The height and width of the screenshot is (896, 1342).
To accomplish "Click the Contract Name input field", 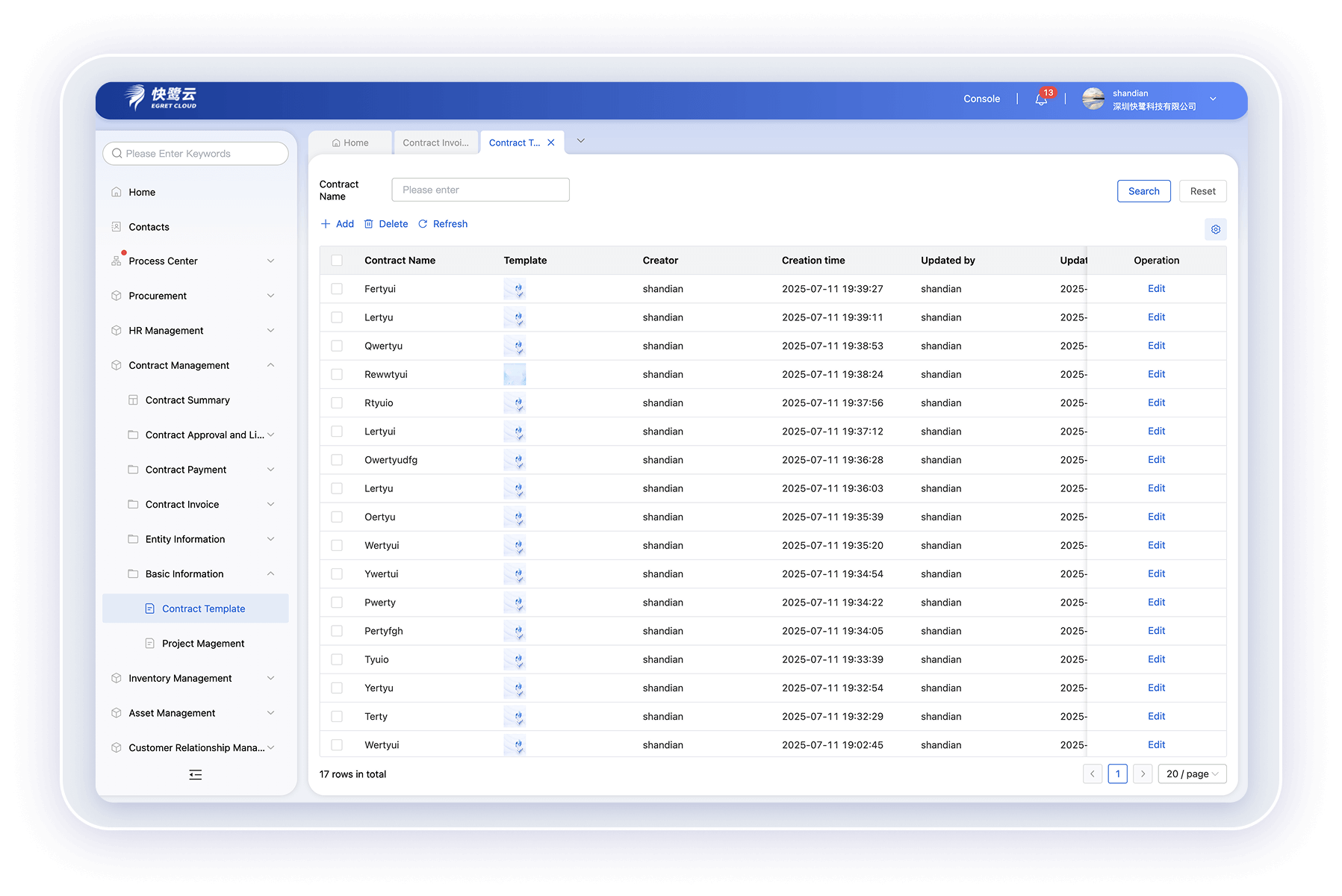I will point(480,190).
